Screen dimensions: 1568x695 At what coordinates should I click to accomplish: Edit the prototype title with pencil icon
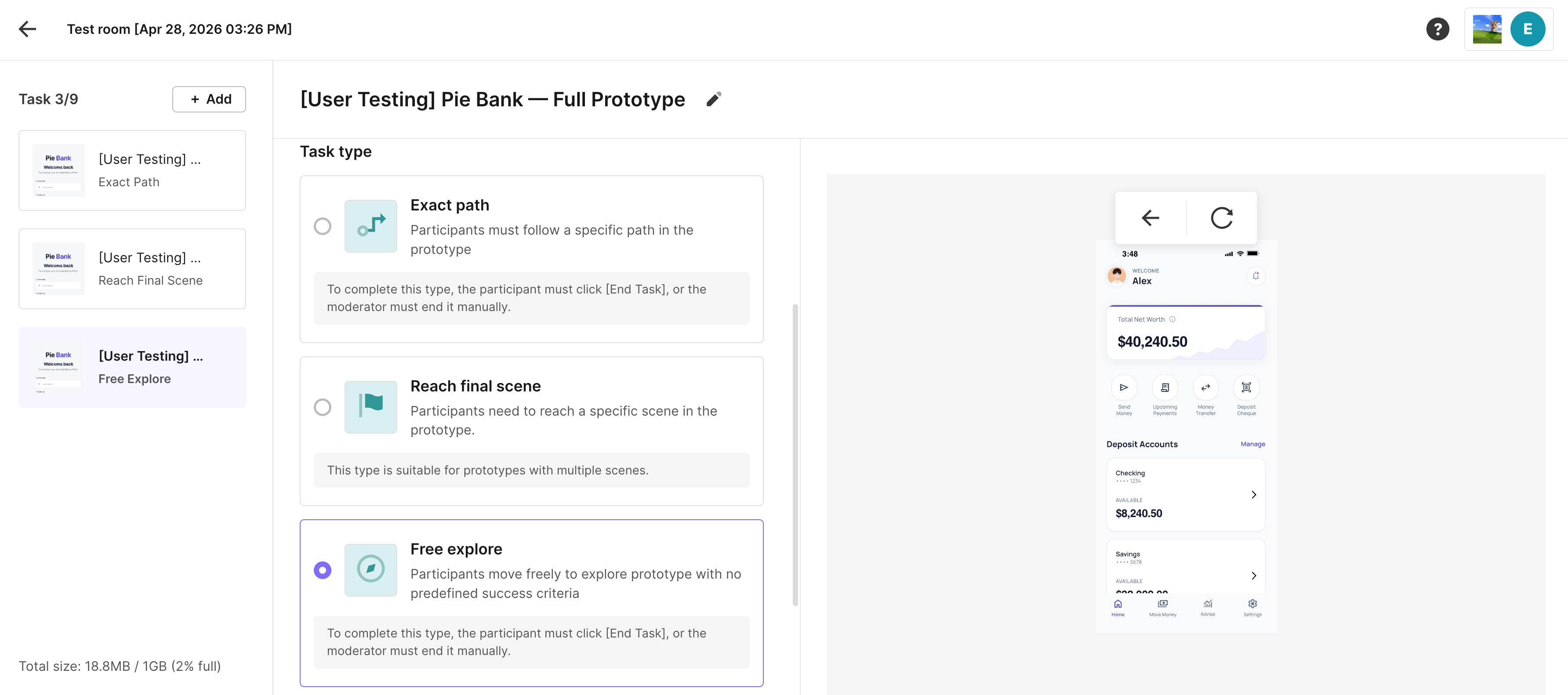coord(713,99)
